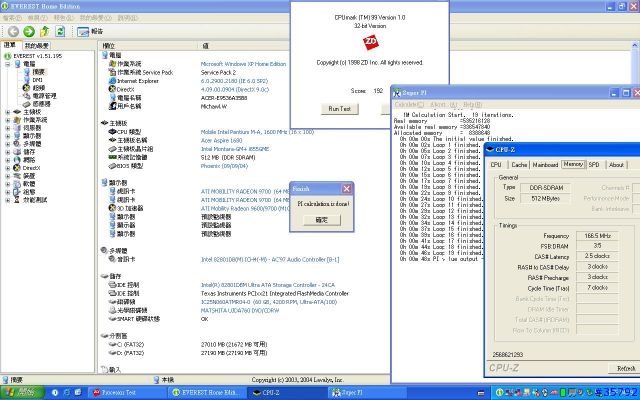The image size is (640, 400).
Task: Switch to Super PI taskbar button
Action: [x=365, y=393]
